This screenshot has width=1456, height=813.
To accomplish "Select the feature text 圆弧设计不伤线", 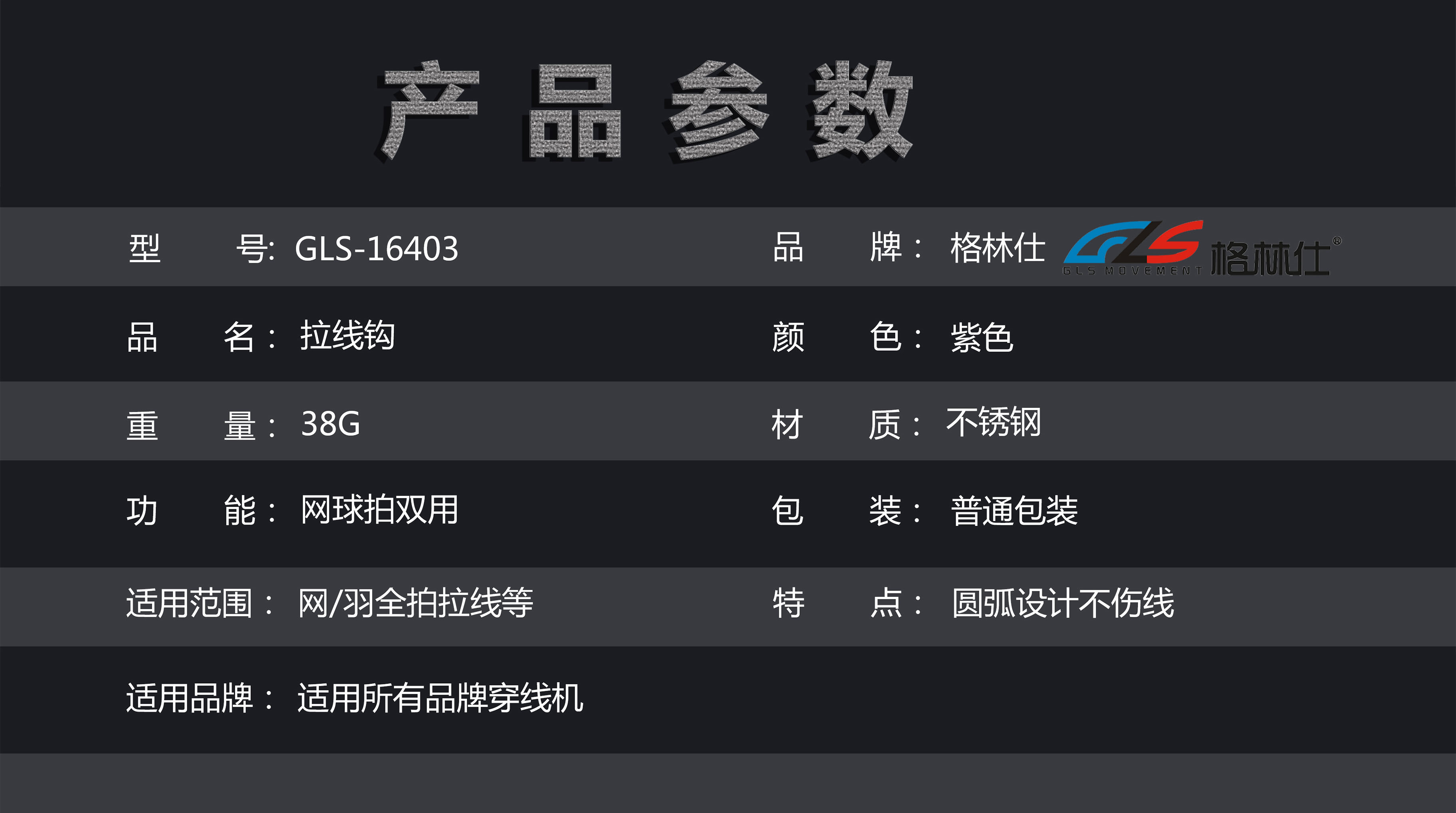I will pyautogui.click(x=1063, y=603).
